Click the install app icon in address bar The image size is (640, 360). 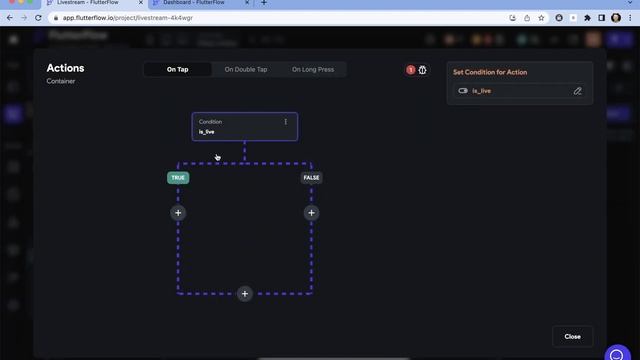[513, 18]
